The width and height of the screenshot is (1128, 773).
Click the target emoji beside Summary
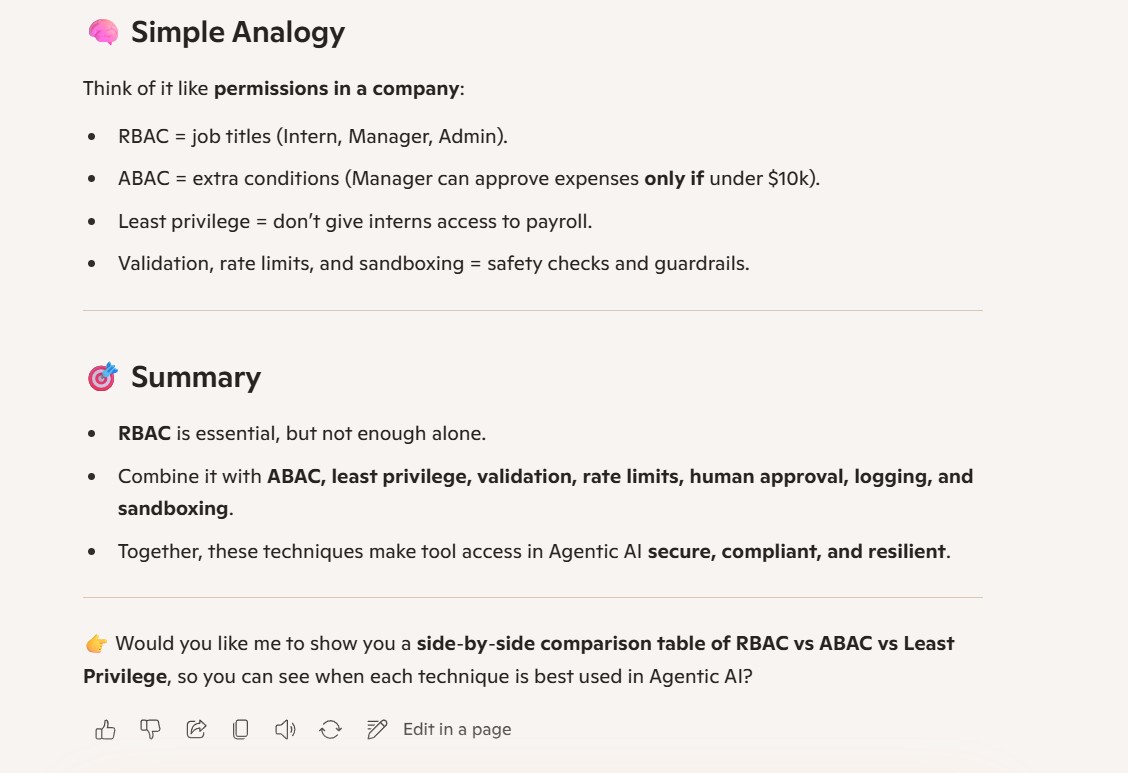pyautogui.click(x=103, y=377)
